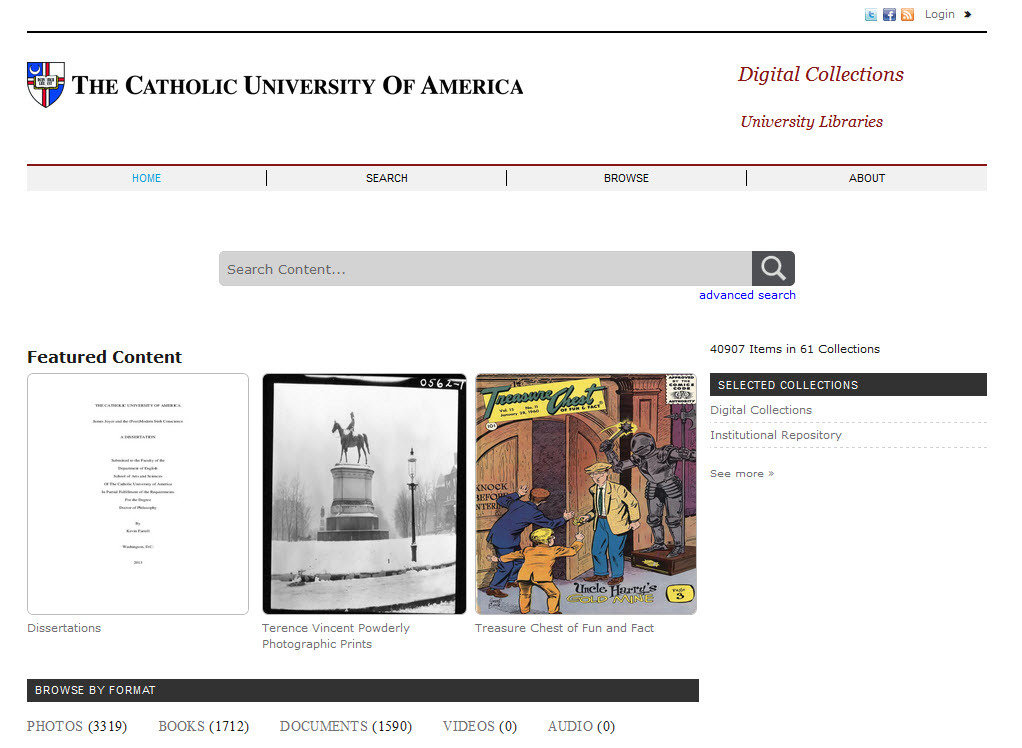Open the ABOUT menu item
Screen dimensions: 1022x748
[867, 178]
